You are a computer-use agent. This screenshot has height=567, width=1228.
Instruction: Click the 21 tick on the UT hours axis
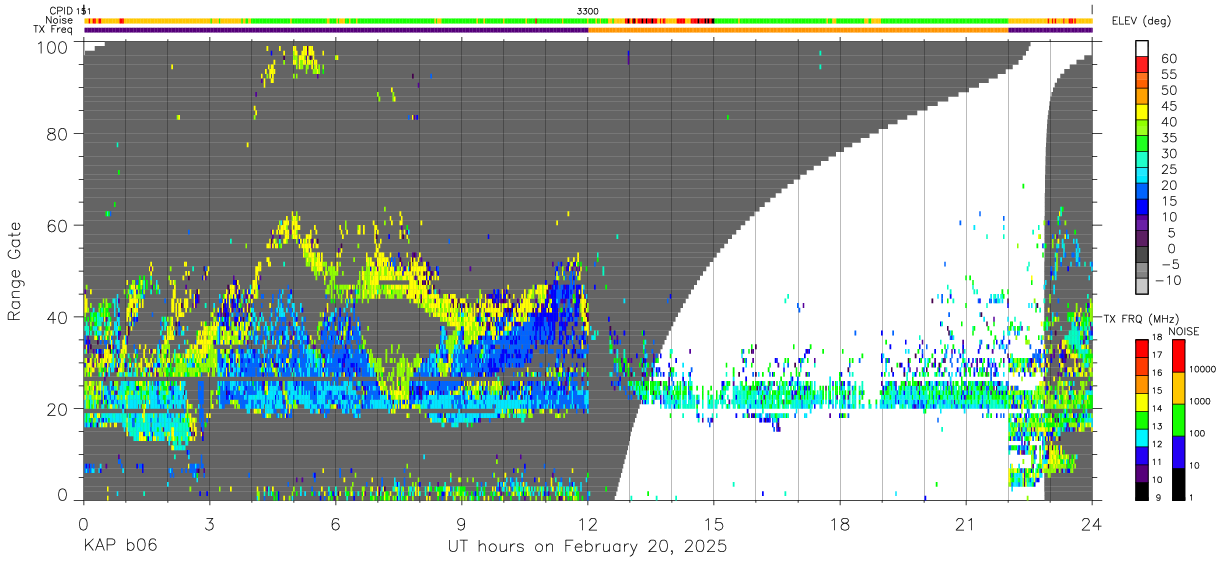[966, 523]
